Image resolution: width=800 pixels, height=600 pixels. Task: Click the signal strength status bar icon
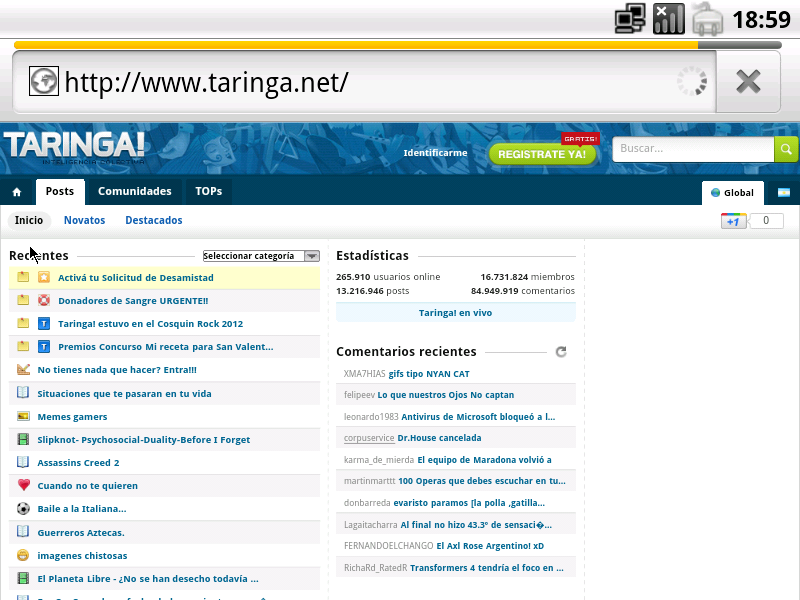[668, 19]
